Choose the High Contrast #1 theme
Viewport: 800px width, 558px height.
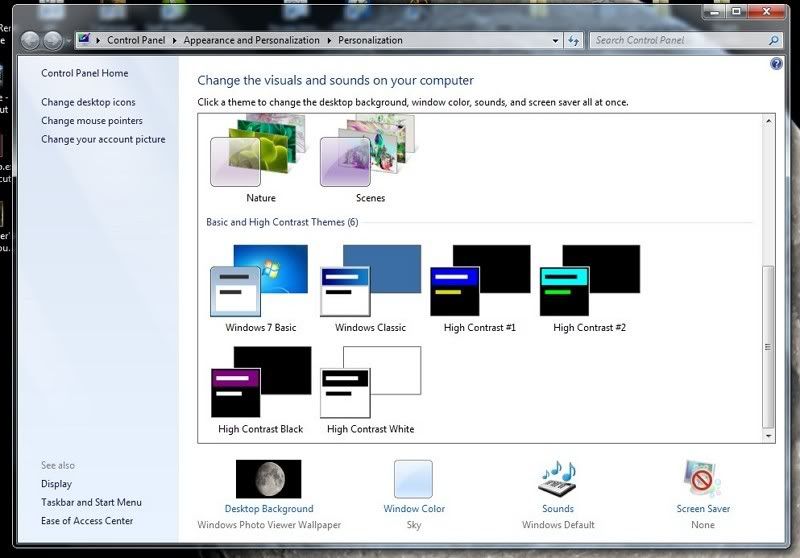point(480,281)
